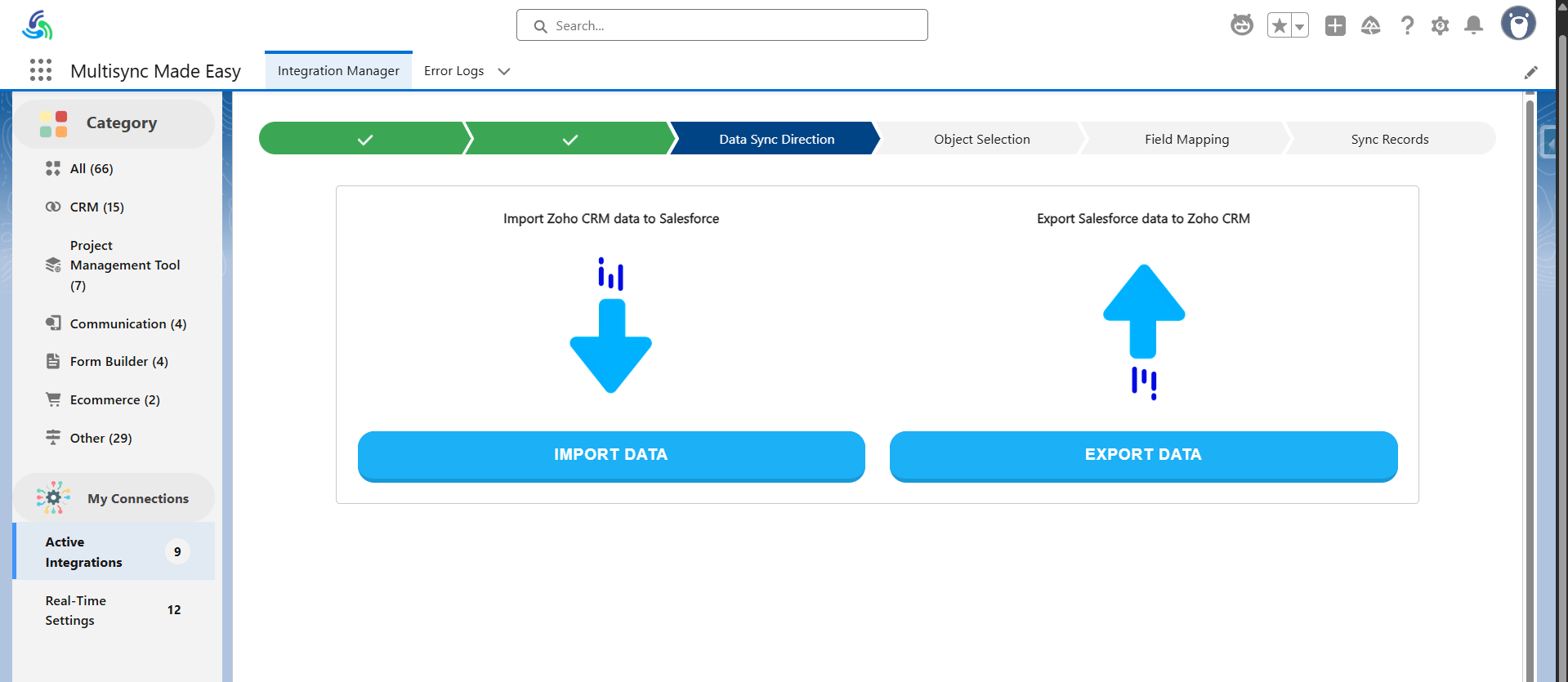
Task: Go back to second completed step
Action: (x=570, y=139)
